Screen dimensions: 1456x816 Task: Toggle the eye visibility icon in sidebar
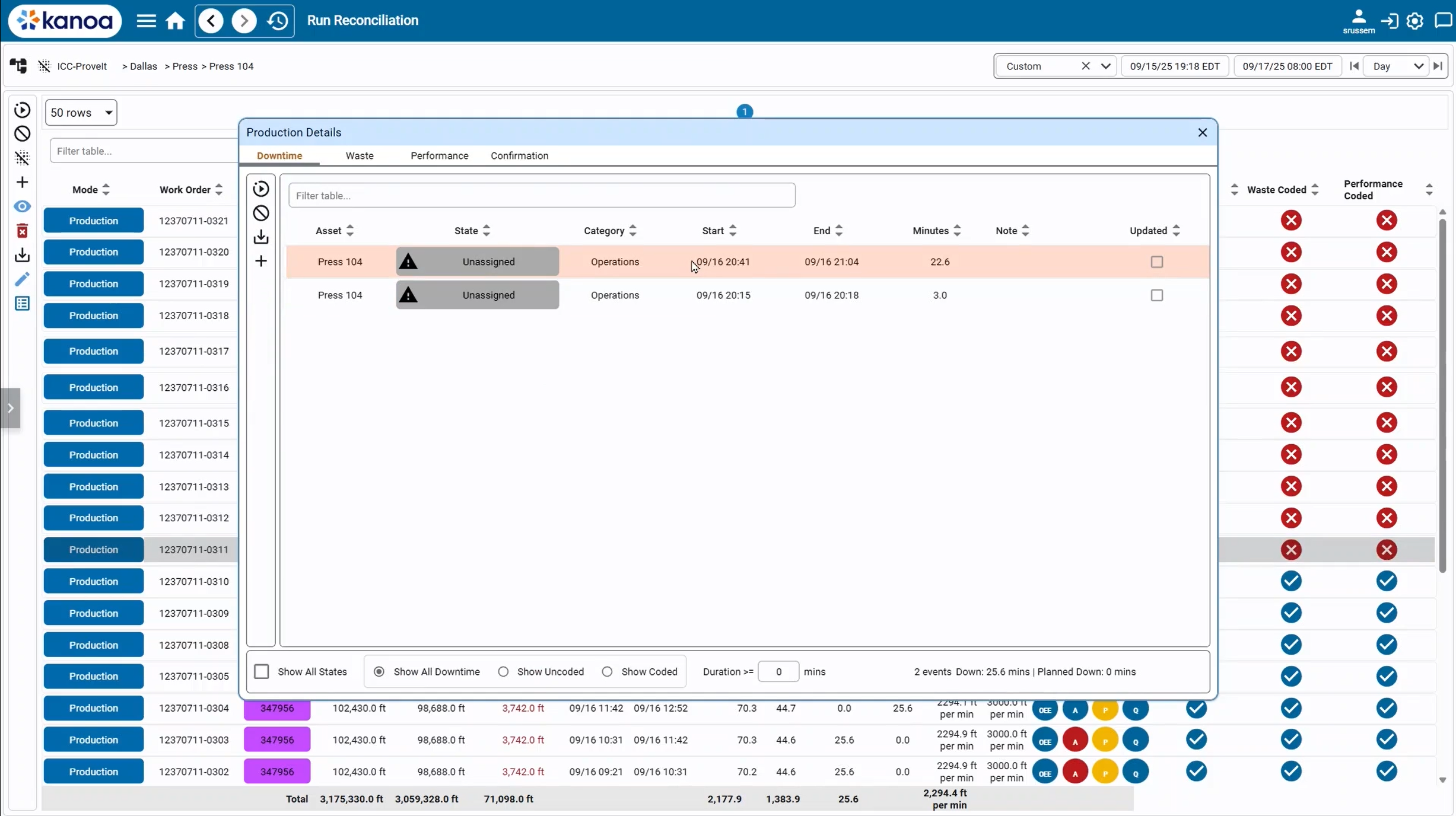pyautogui.click(x=22, y=206)
